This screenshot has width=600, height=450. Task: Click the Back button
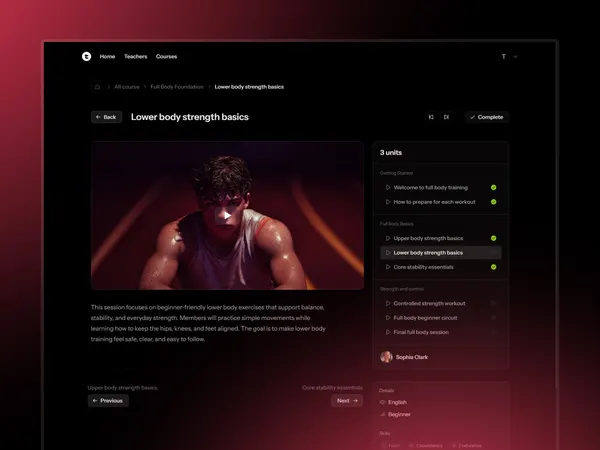click(106, 117)
